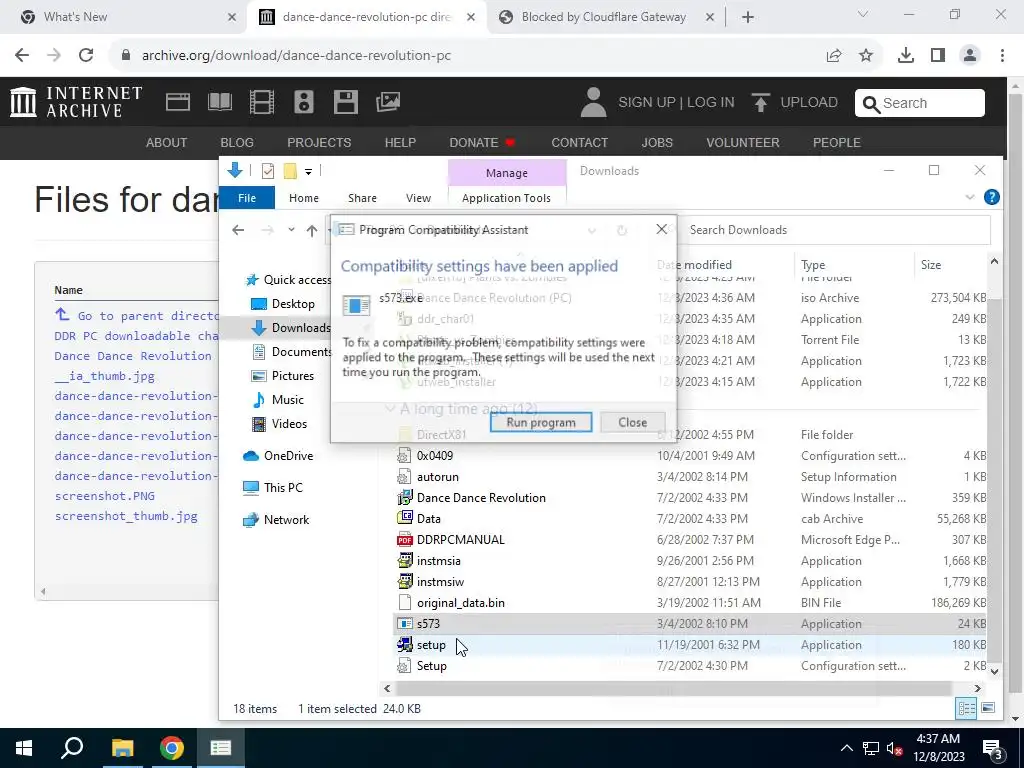
Task: Open quick access toolbar customize dropdown
Action: 308,172
